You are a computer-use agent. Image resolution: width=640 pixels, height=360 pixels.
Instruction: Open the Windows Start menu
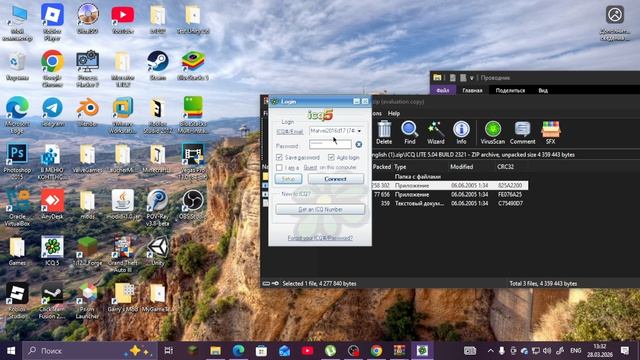[11, 351]
